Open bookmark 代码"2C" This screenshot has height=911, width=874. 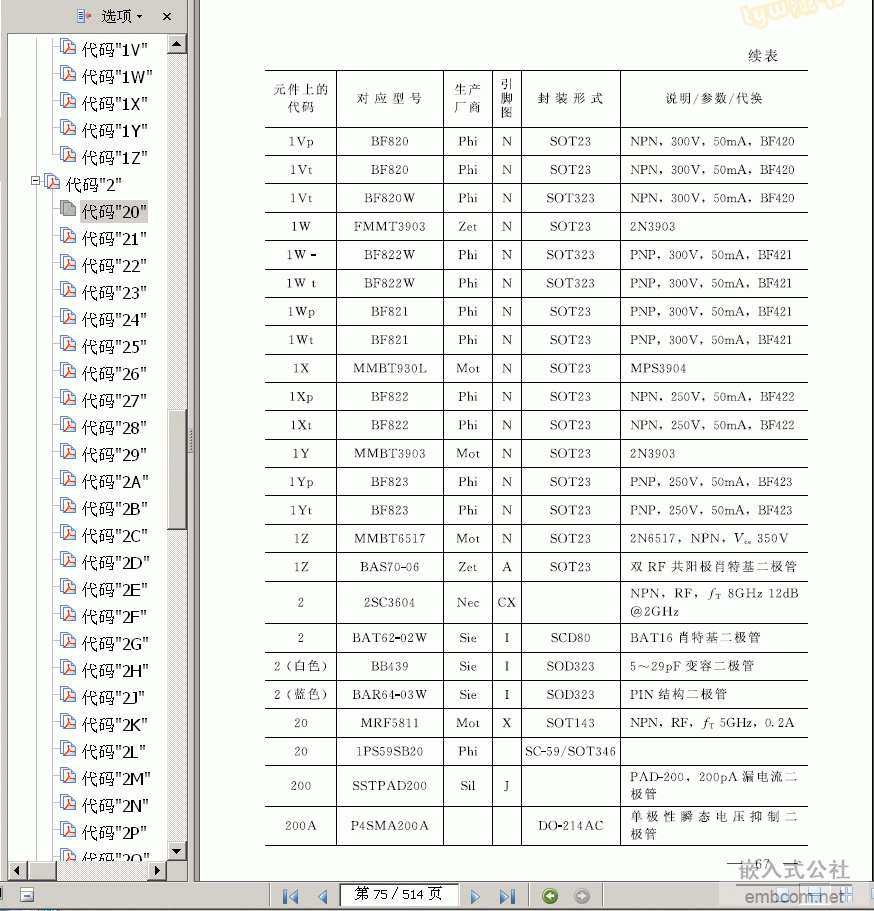coord(114,536)
